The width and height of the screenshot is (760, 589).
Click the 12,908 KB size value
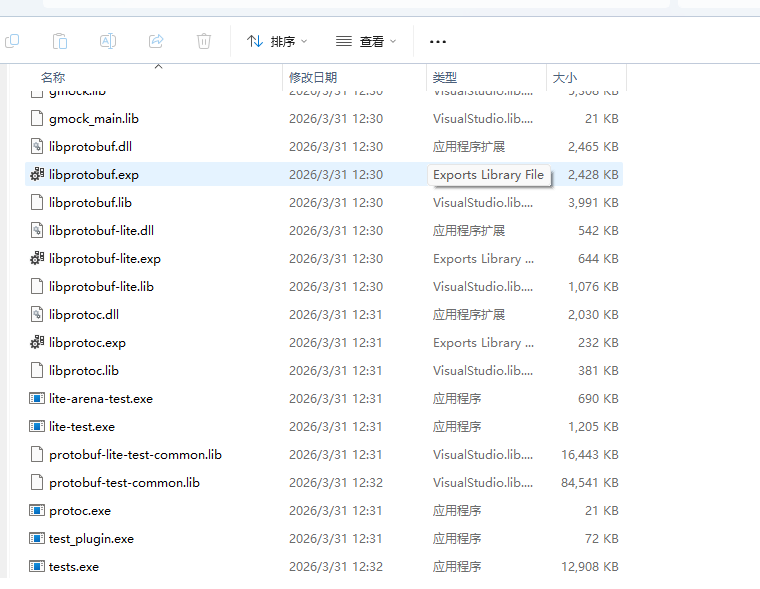click(590, 567)
